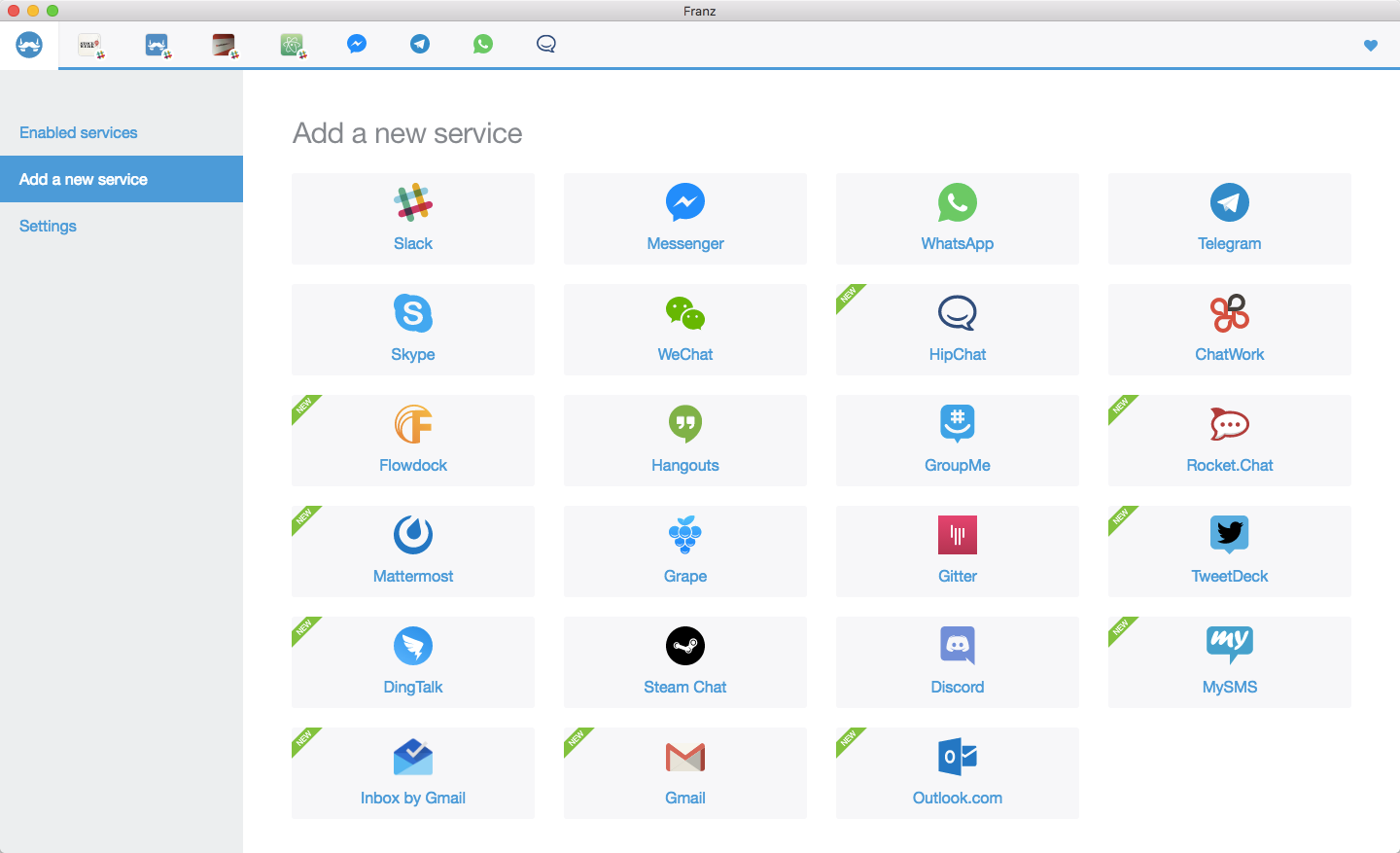Add the WeChat service
This screenshot has height=853, width=1400.
point(685,330)
